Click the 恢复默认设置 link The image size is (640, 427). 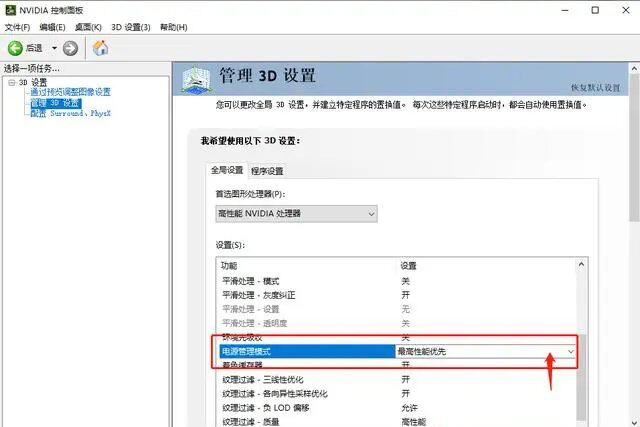pyautogui.click(x=596, y=88)
